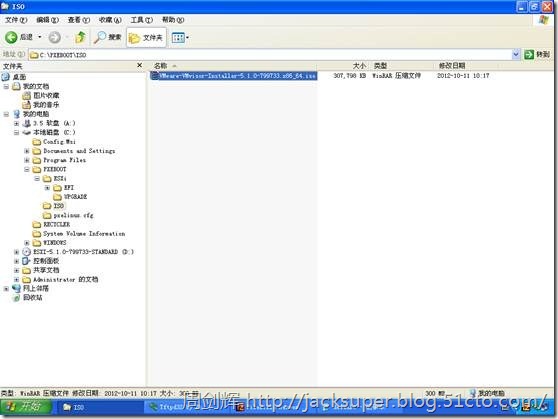Select My Pictures folder

pos(46,95)
